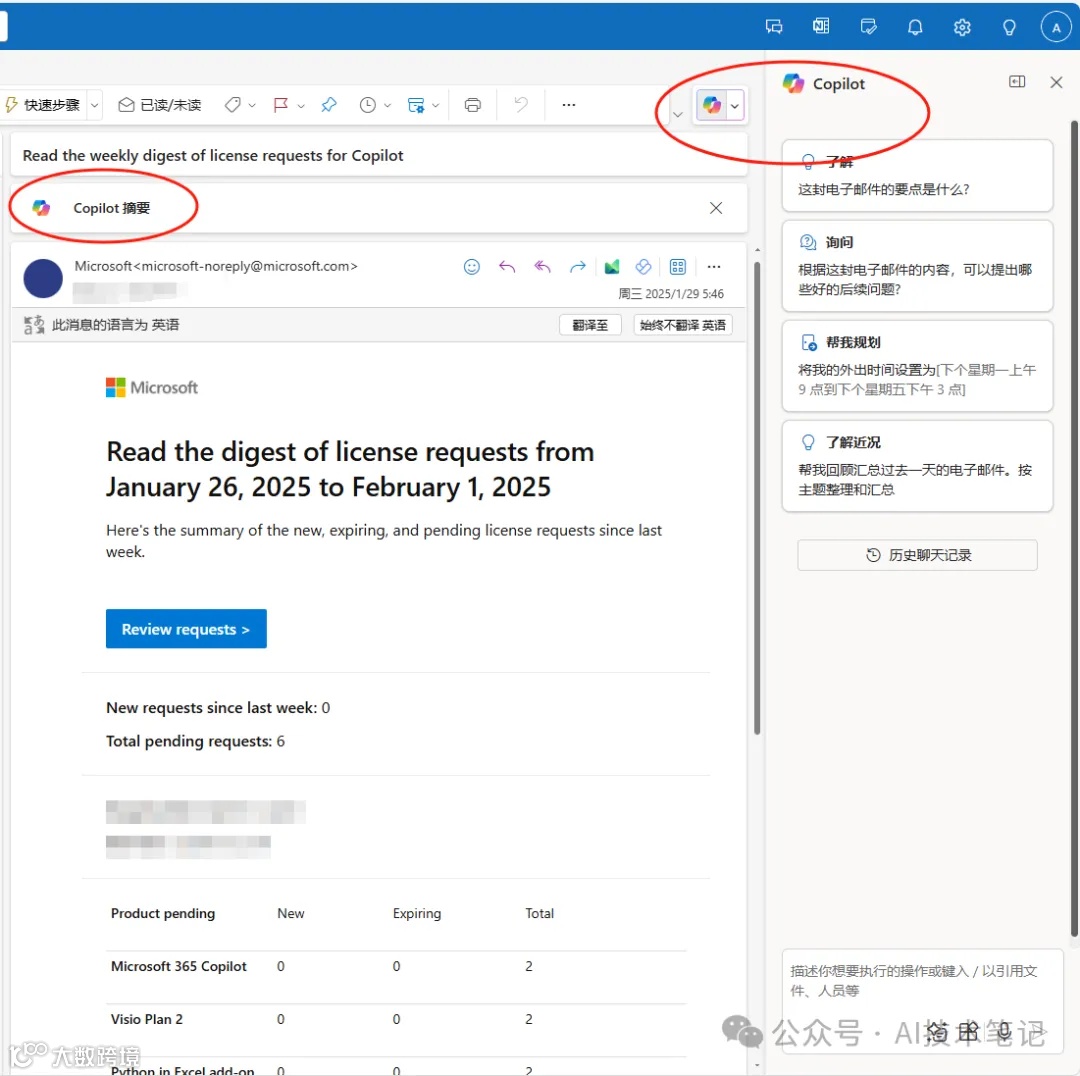1080x1076 pixels.
Task: Click the Review requests button
Action: pyautogui.click(x=186, y=629)
